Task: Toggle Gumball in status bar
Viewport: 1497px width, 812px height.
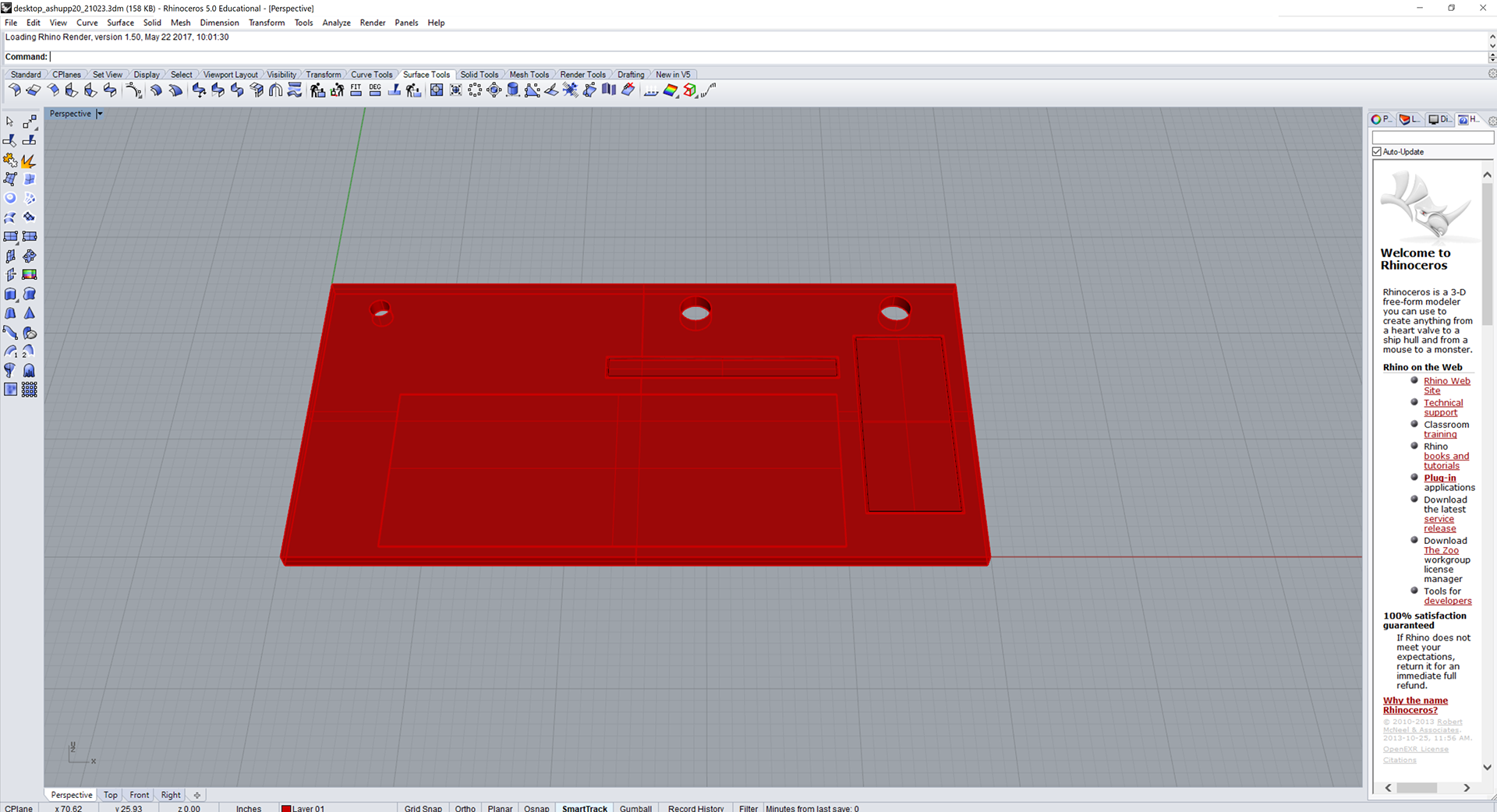Action: [635, 808]
